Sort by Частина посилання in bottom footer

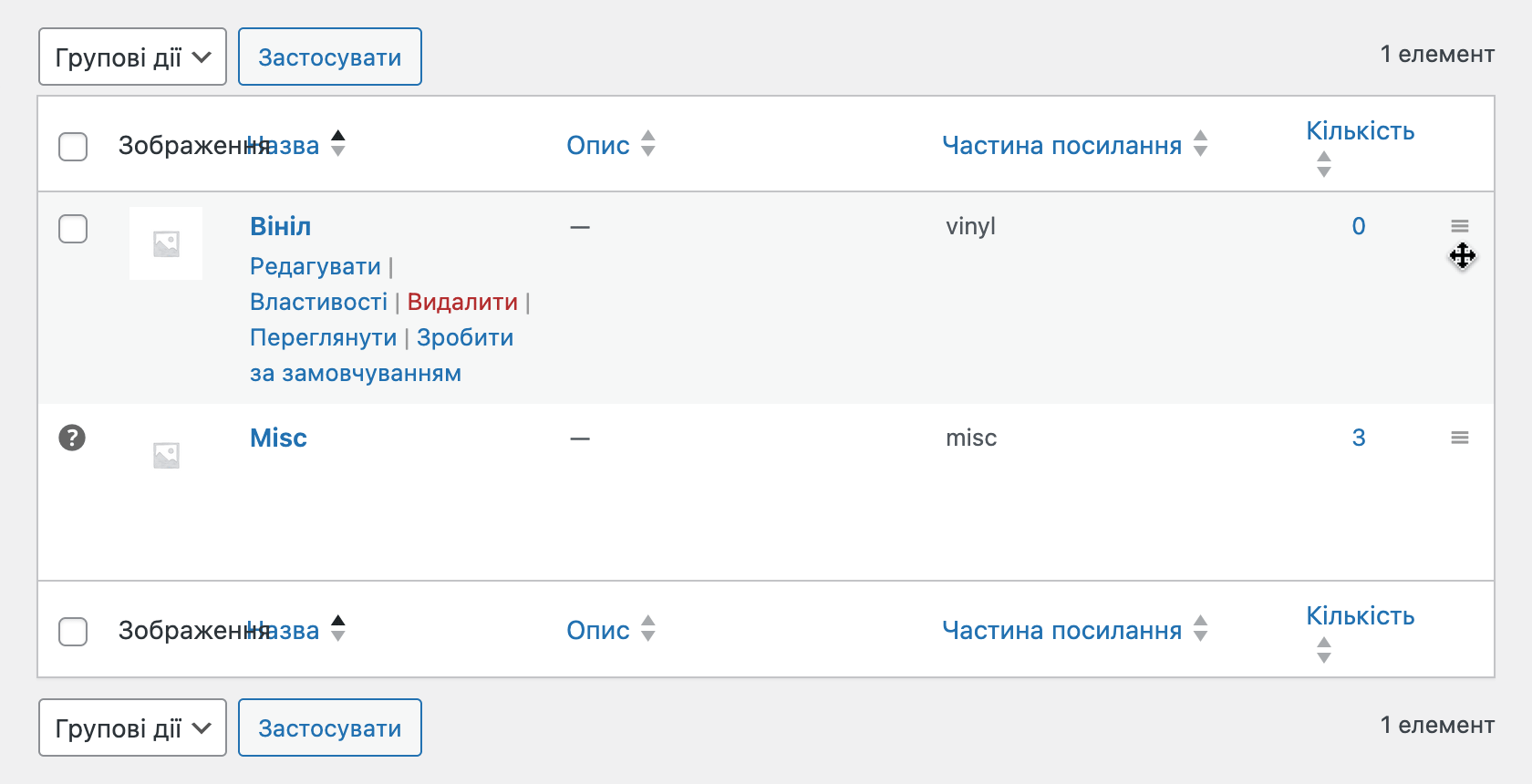(x=1062, y=631)
